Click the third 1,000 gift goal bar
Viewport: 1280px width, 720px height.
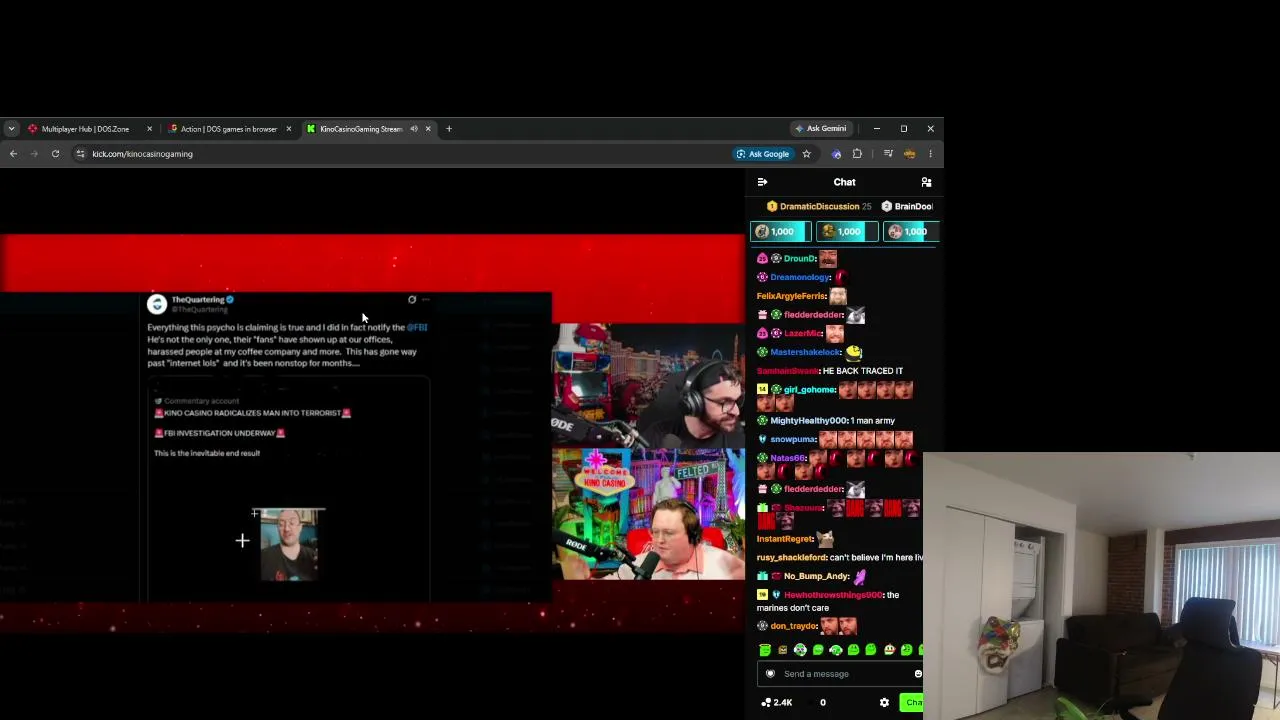click(x=911, y=232)
